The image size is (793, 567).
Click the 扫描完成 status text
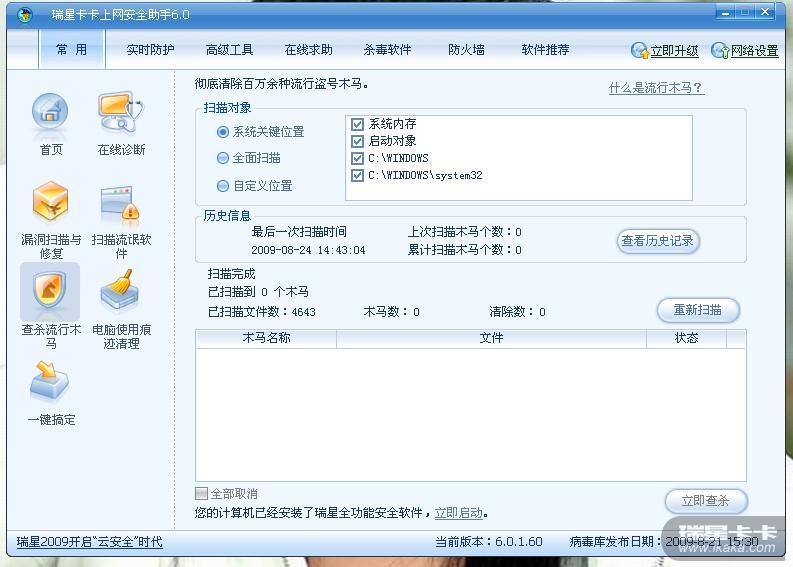[x=231, y=274]
